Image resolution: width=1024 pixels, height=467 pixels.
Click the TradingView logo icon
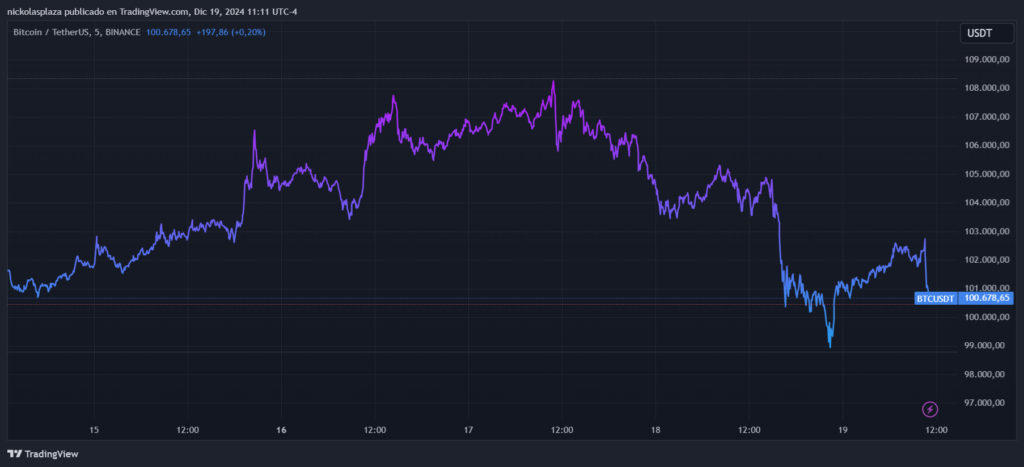tap(13, 454)
